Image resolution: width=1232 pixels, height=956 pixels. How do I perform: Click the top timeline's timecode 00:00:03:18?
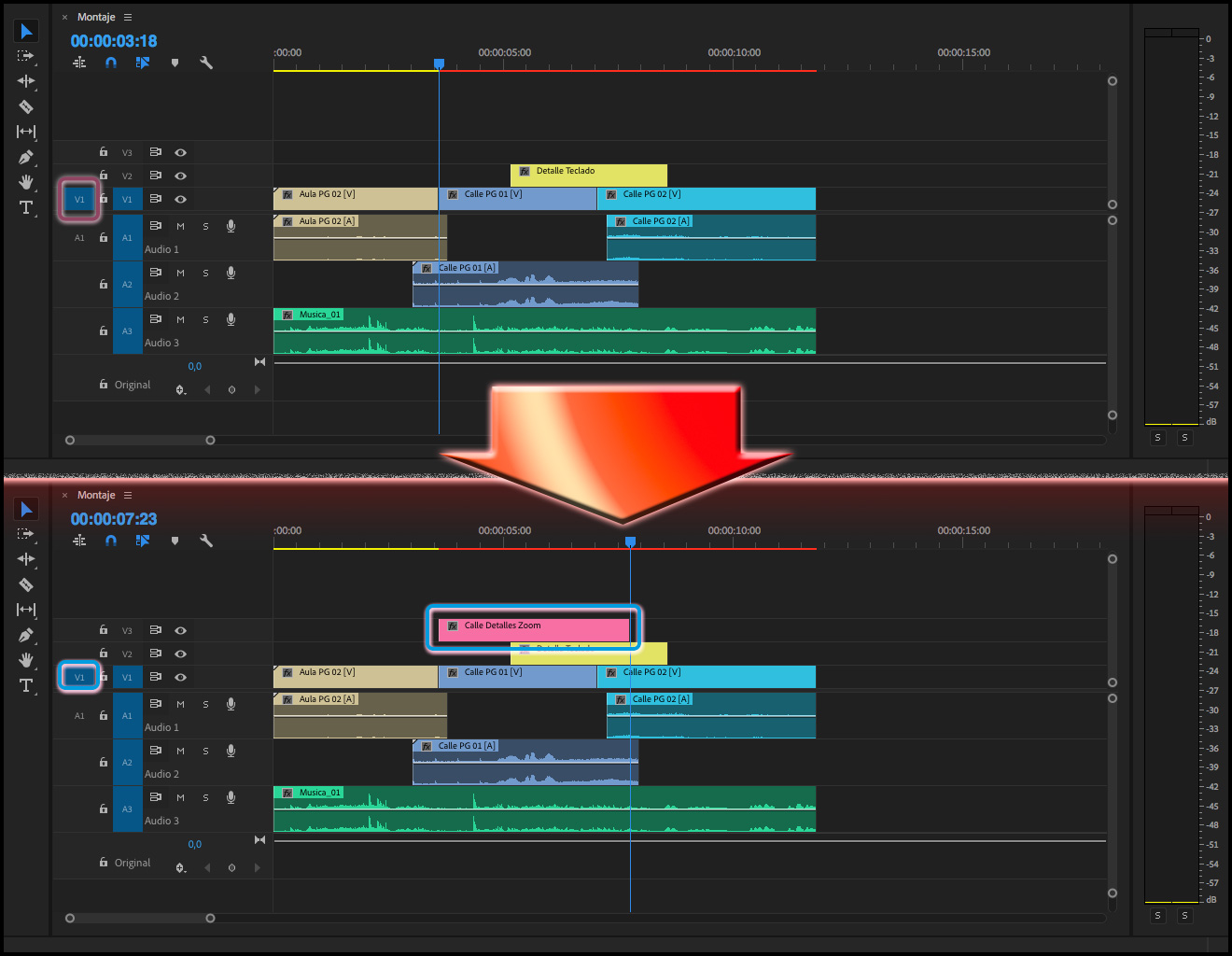[x=114, y=41]
